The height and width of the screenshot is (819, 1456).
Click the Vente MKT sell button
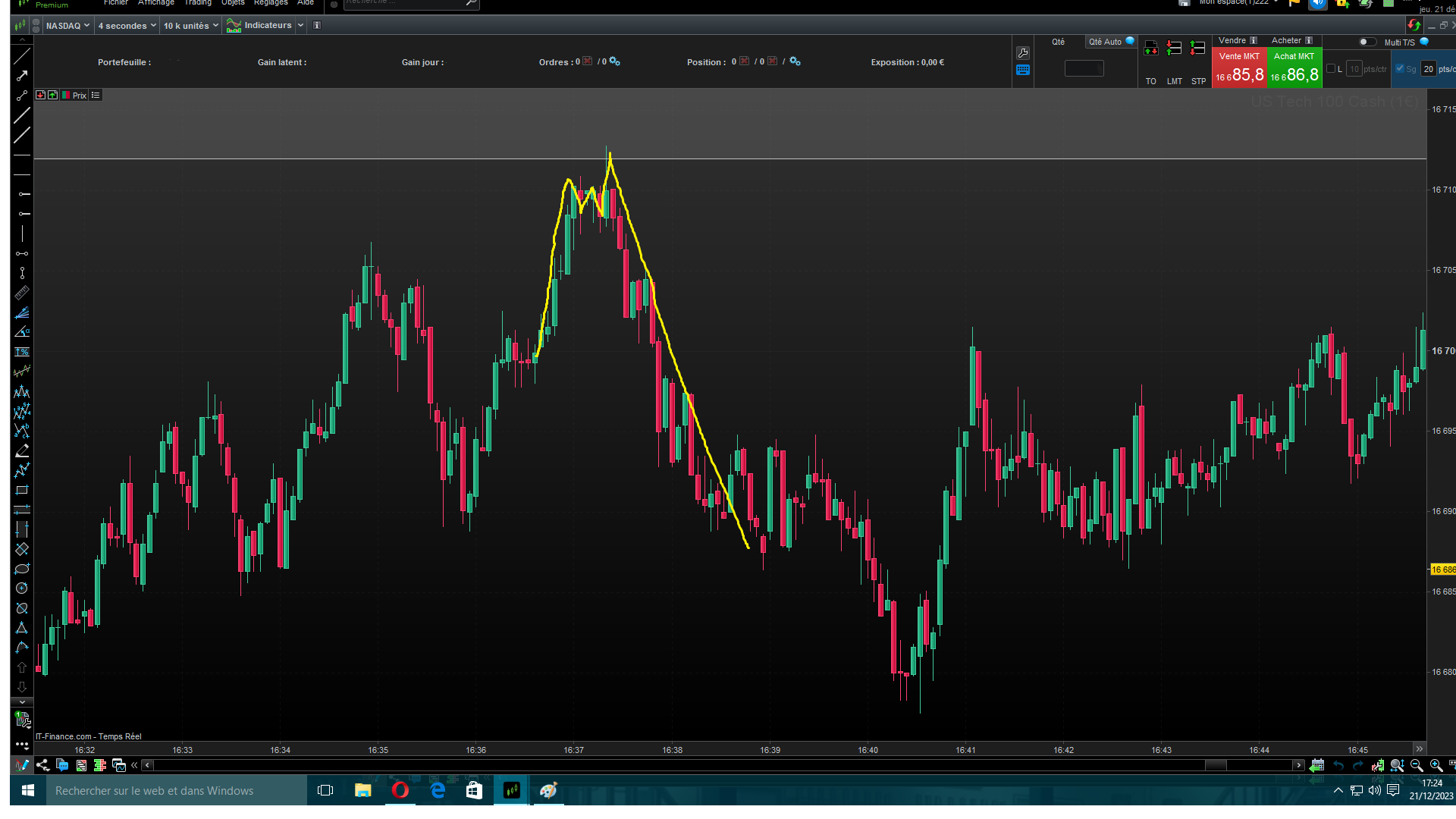[1239, 68]
